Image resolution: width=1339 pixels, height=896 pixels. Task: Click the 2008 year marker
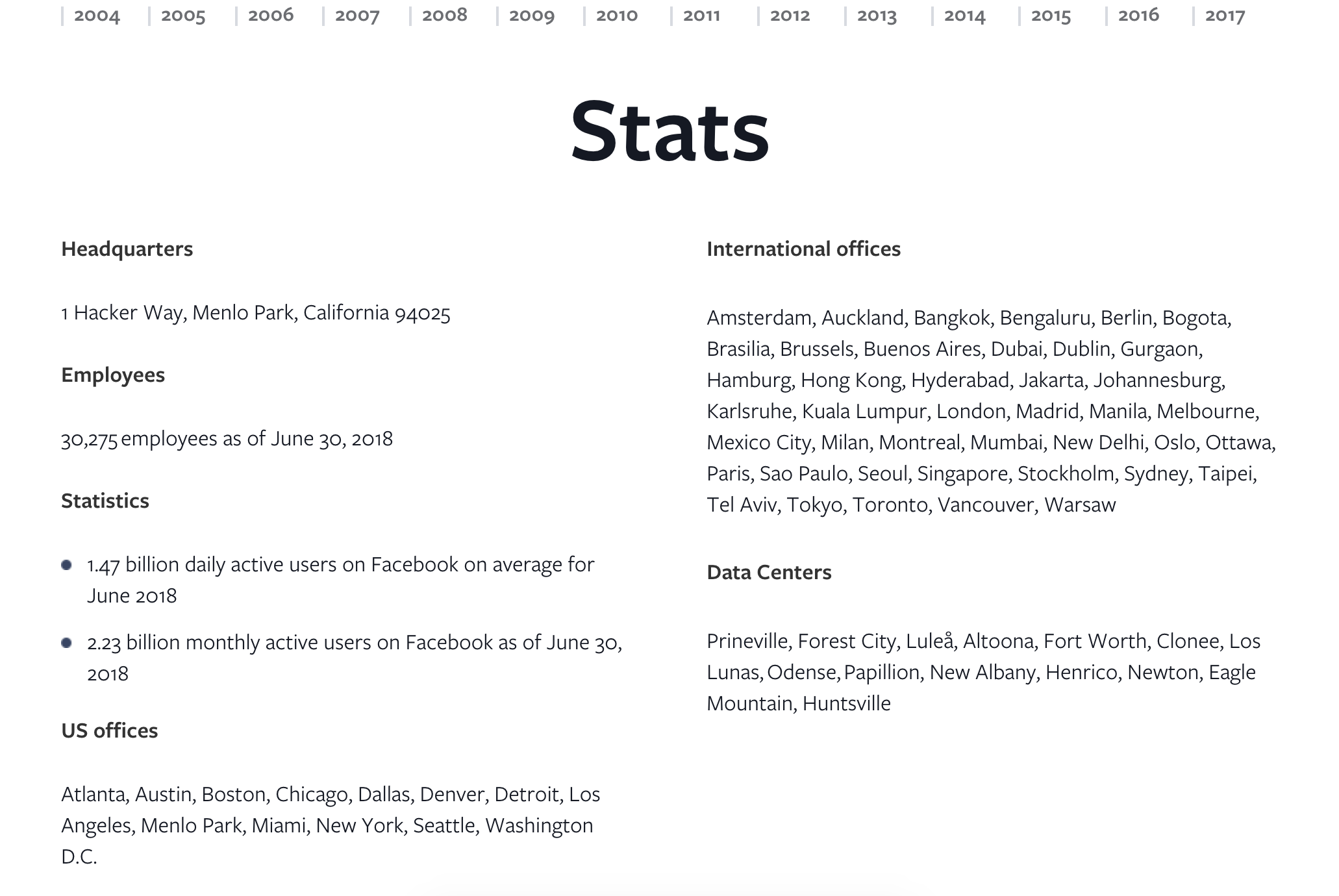click(445, 16)
